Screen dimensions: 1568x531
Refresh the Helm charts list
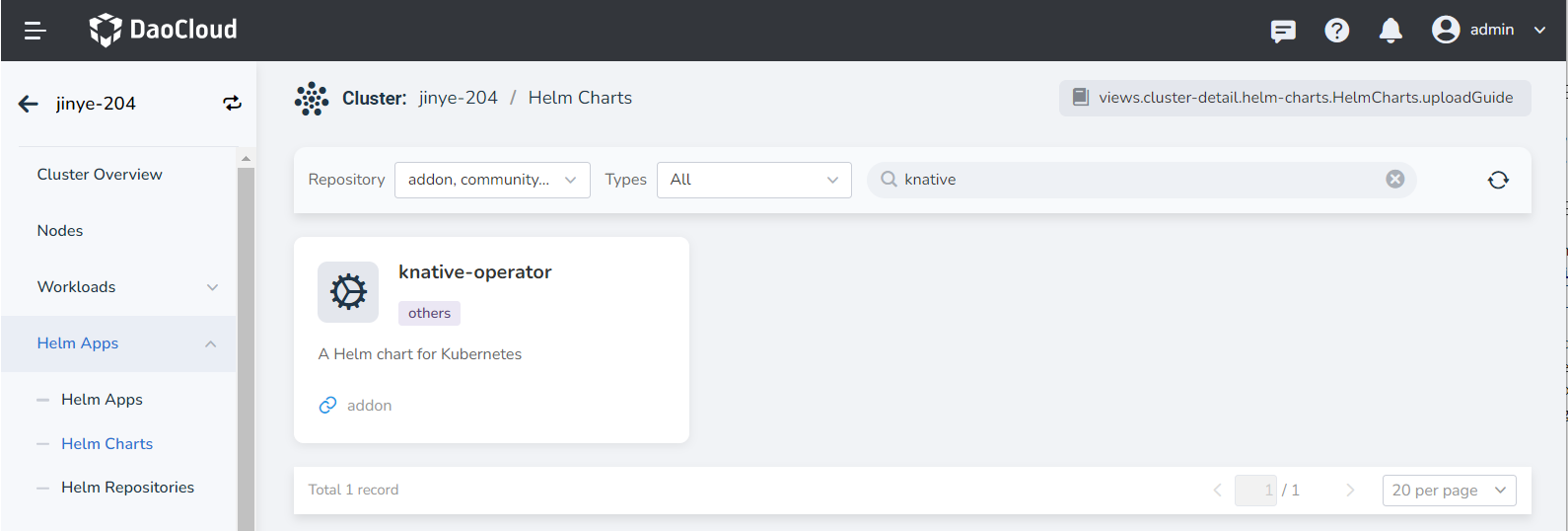[1498, 180]
